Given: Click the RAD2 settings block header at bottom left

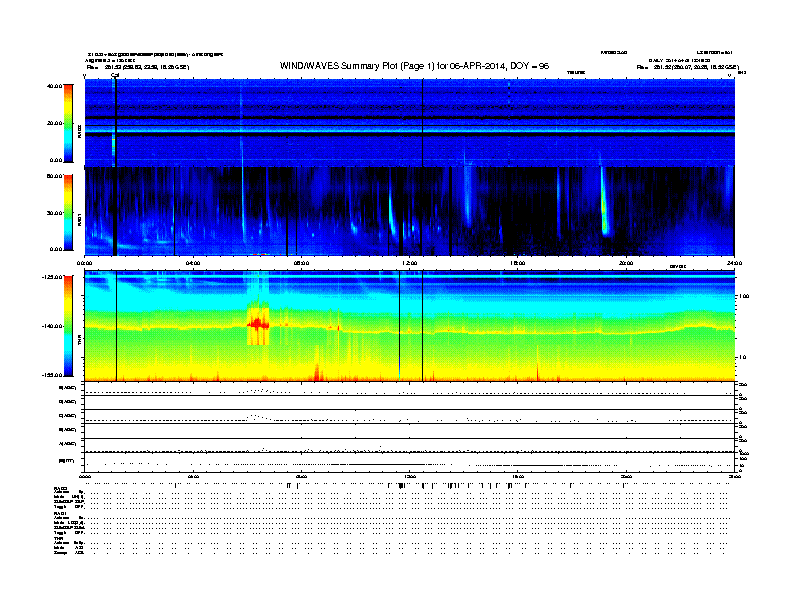Looking at the screenshot, I should 61,489.
